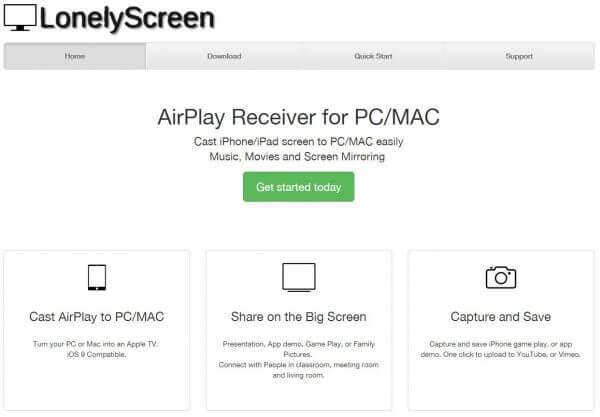This screenshot has height=417, width=600.
Task: Open the Quick Start tab
Action: (373, 56)
